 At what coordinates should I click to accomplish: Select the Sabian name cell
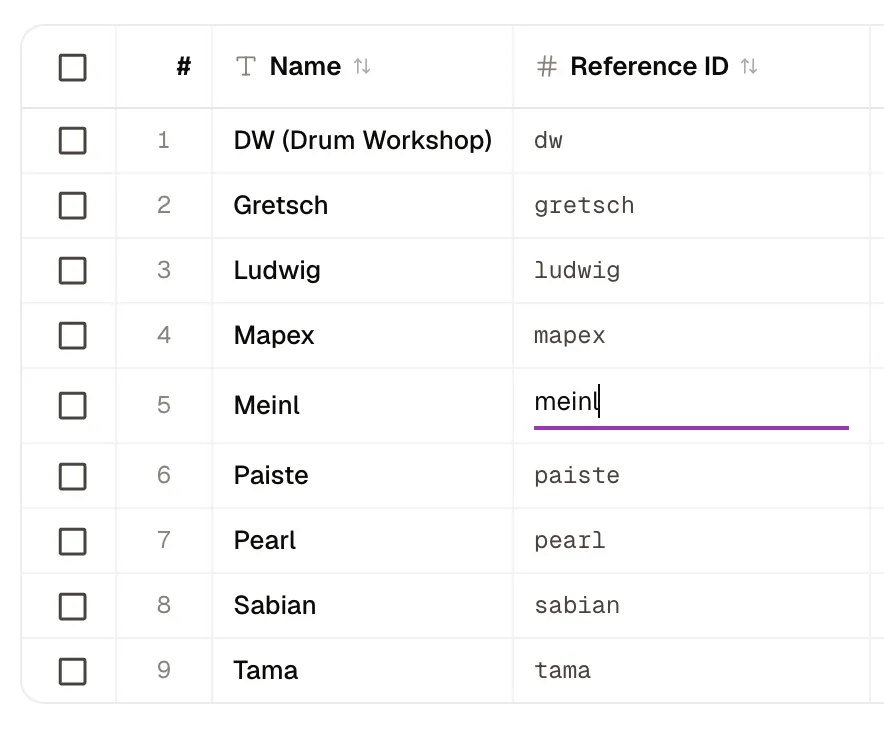(x=363, y=606)
